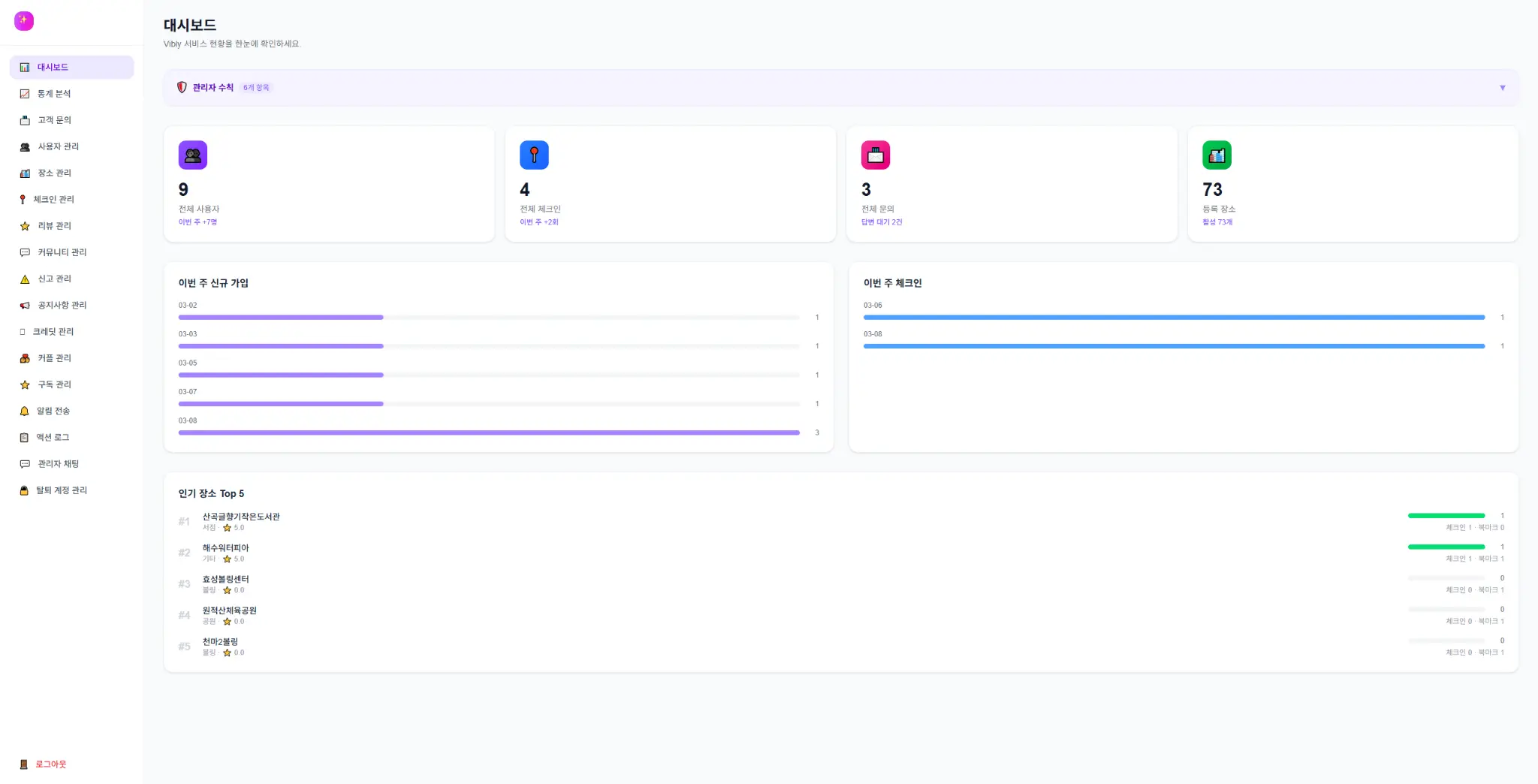The height and width of the screenshot is (784, 1538).
Task: Click the 등록 장소 count 73
Action: tap(1212, 189)
